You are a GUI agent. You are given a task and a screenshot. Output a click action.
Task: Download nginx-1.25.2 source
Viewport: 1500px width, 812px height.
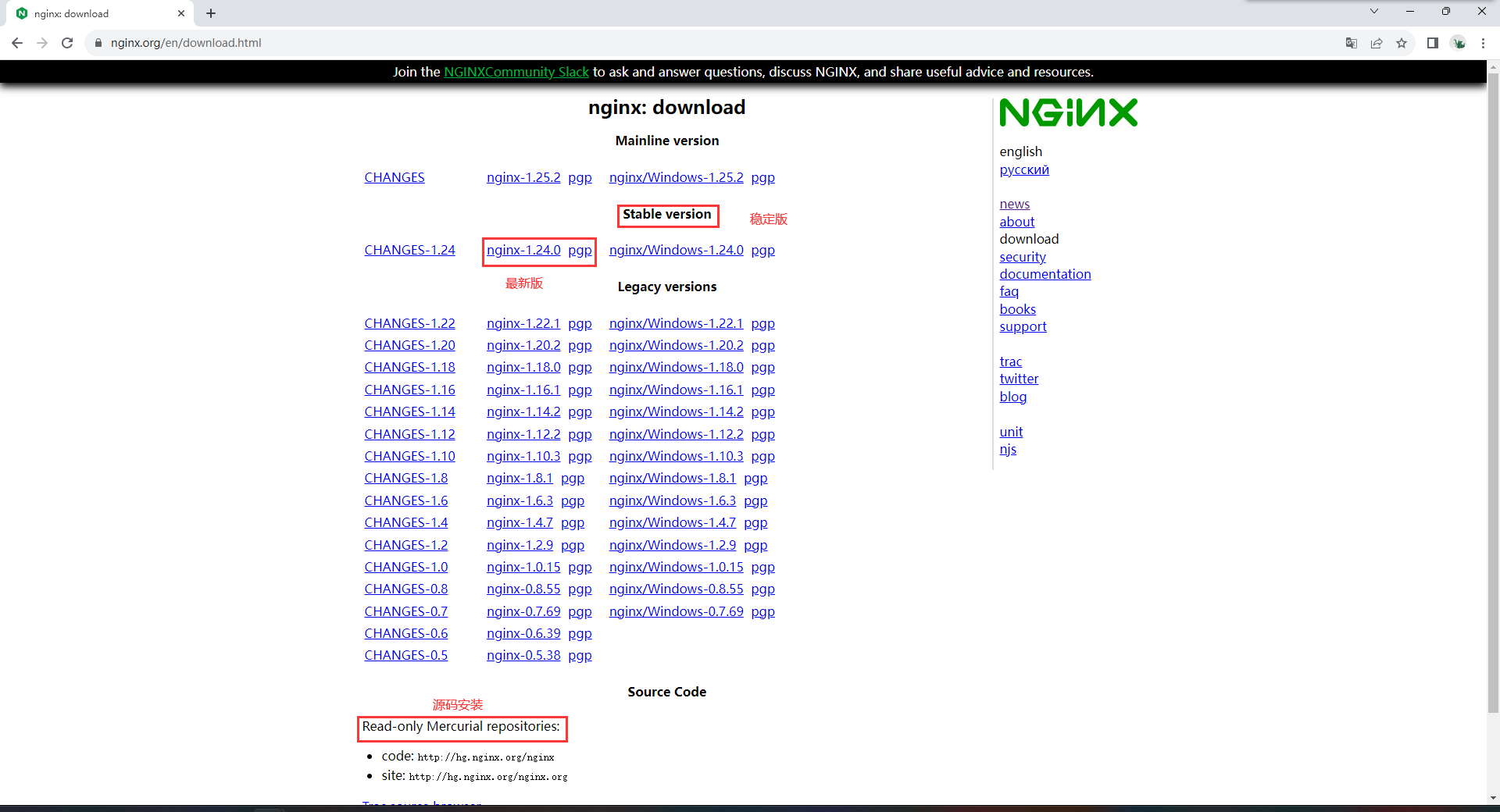[x=523, y=177]
